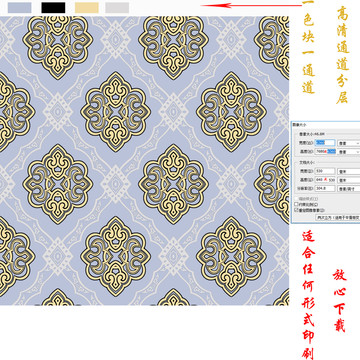Open the pixel height unit (像素) dropdown
This screenshot has height=360, width=360.
point(349,152)
